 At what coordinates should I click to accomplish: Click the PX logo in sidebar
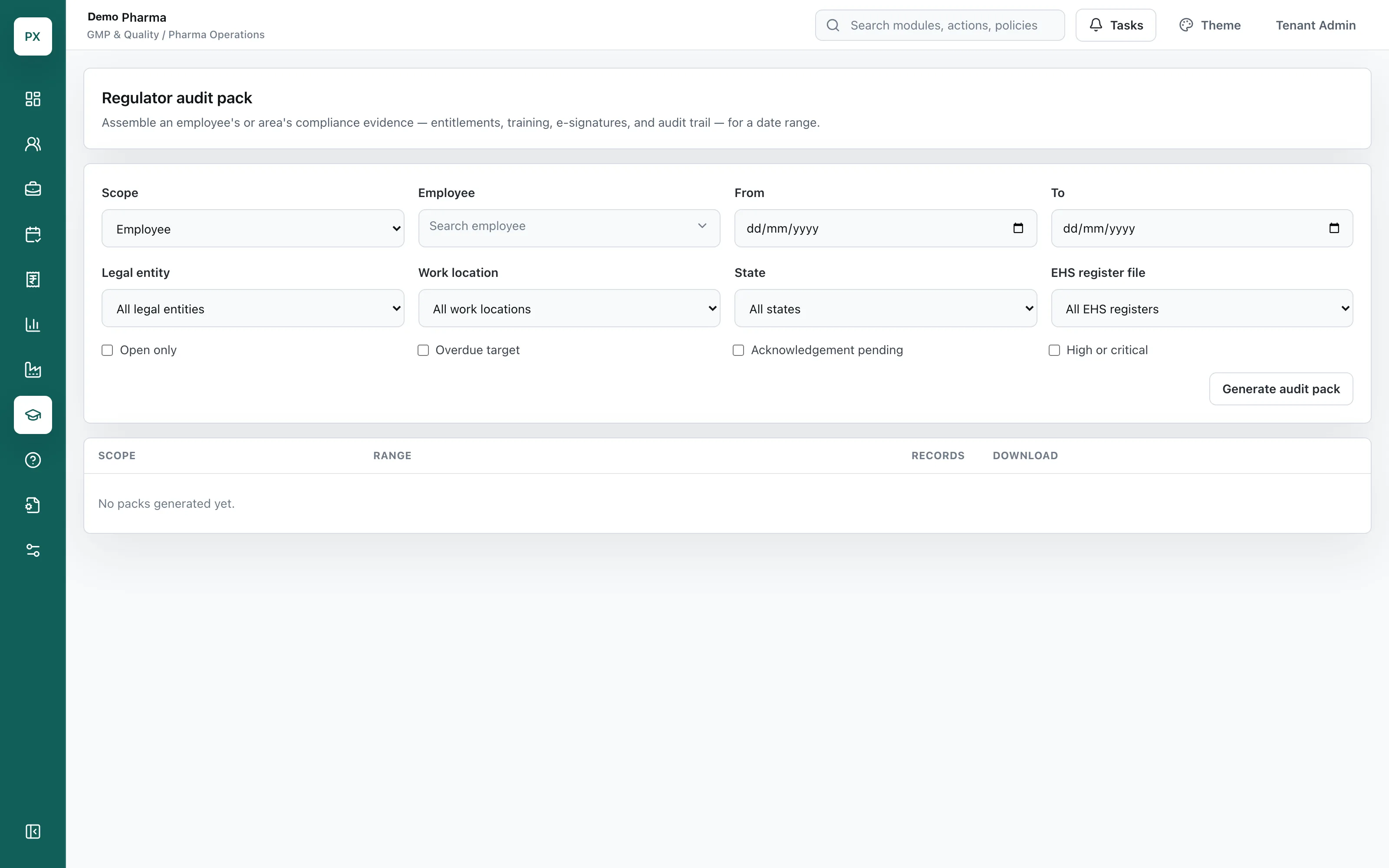click(x=33, y=36)
